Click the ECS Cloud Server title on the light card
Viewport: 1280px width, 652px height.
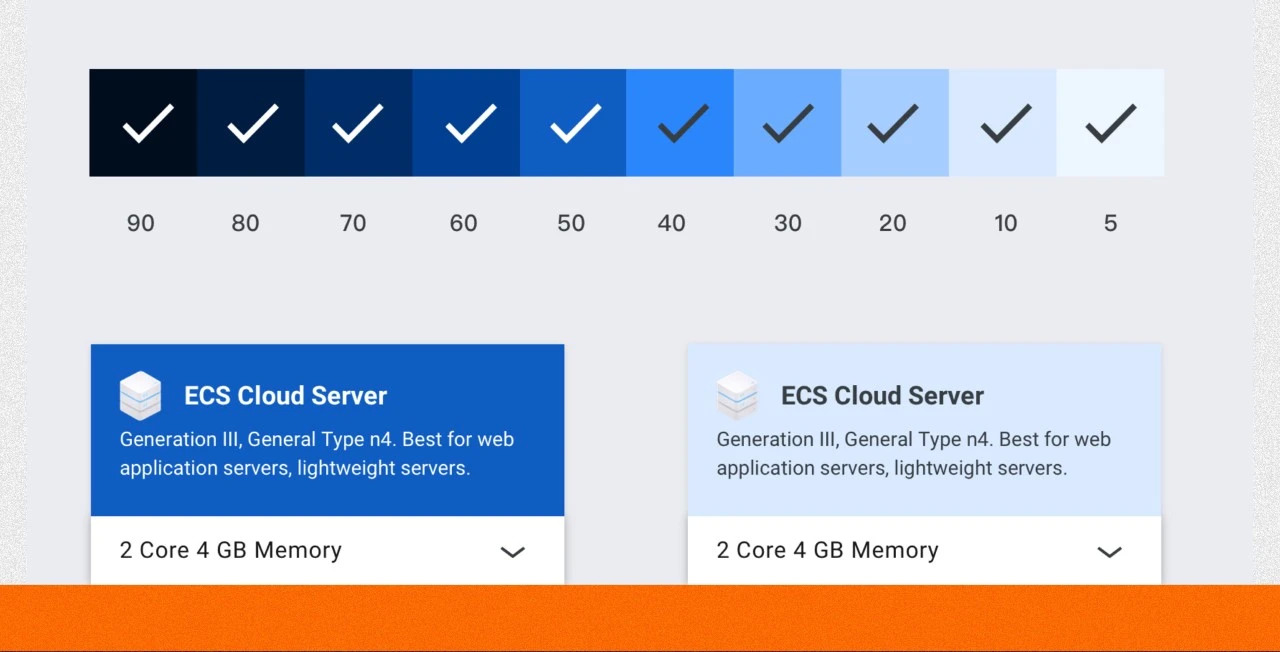882,396
